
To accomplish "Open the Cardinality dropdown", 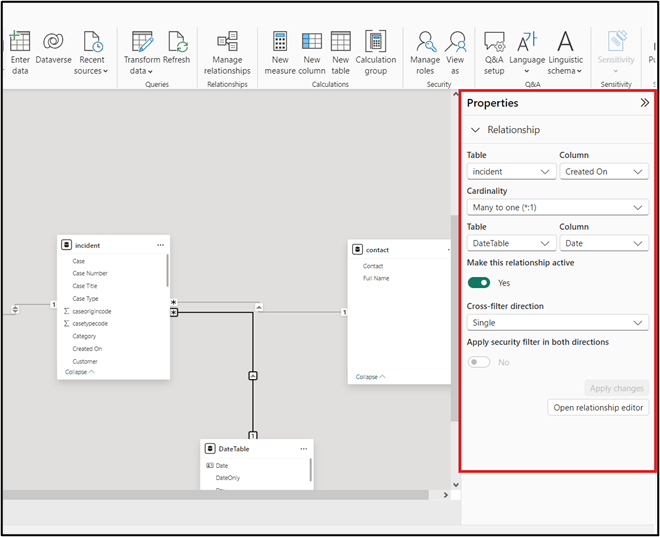I will tap(557, 207).
